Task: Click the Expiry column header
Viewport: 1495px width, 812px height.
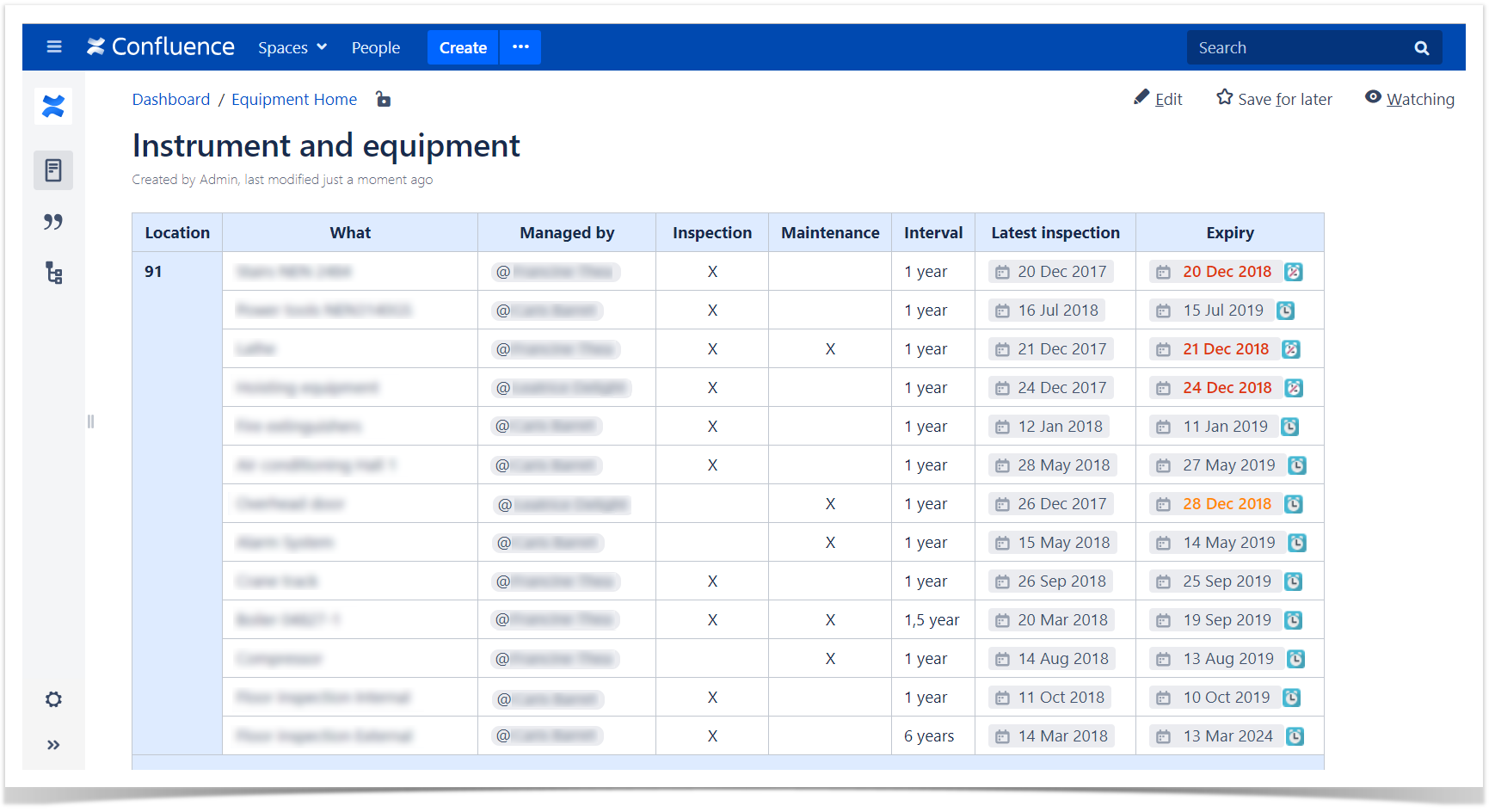Action: (x=1230, y=233)
